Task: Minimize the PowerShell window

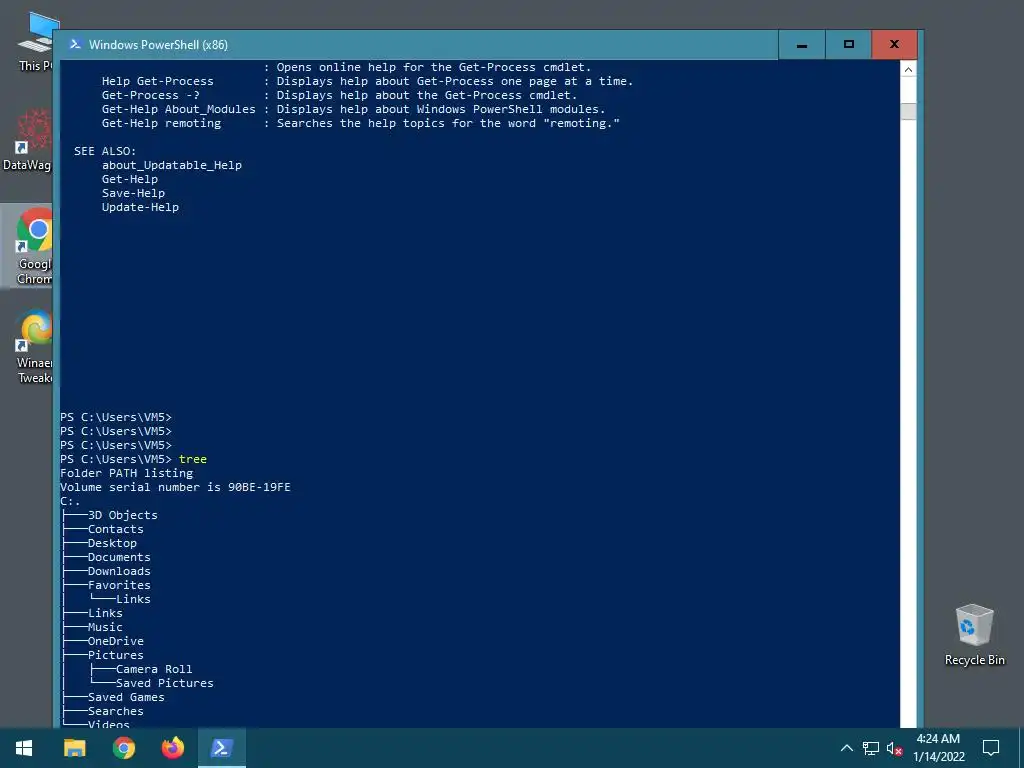Action: coord(801,44)
